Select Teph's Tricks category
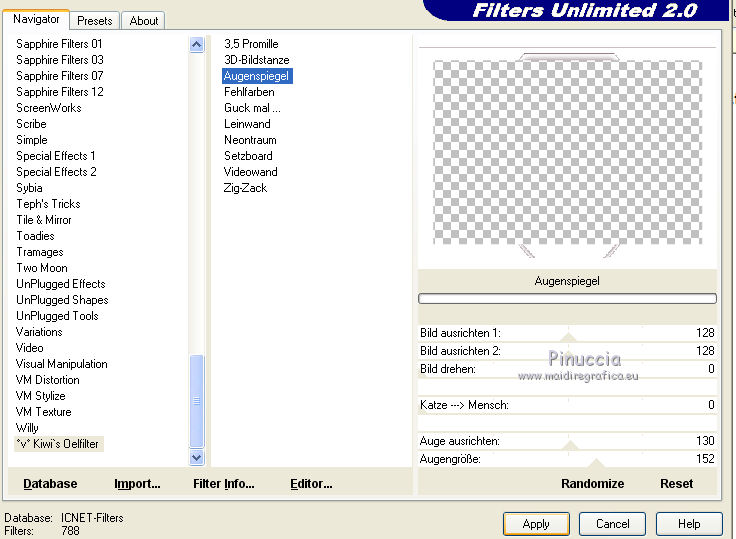 click(48, 204)
